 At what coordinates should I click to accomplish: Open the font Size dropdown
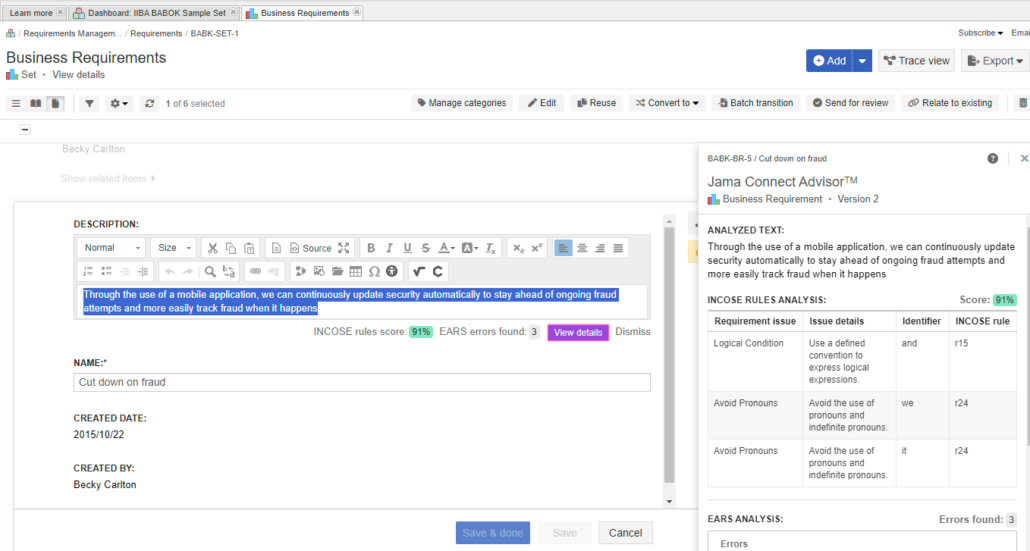click(x=173, y=248)
